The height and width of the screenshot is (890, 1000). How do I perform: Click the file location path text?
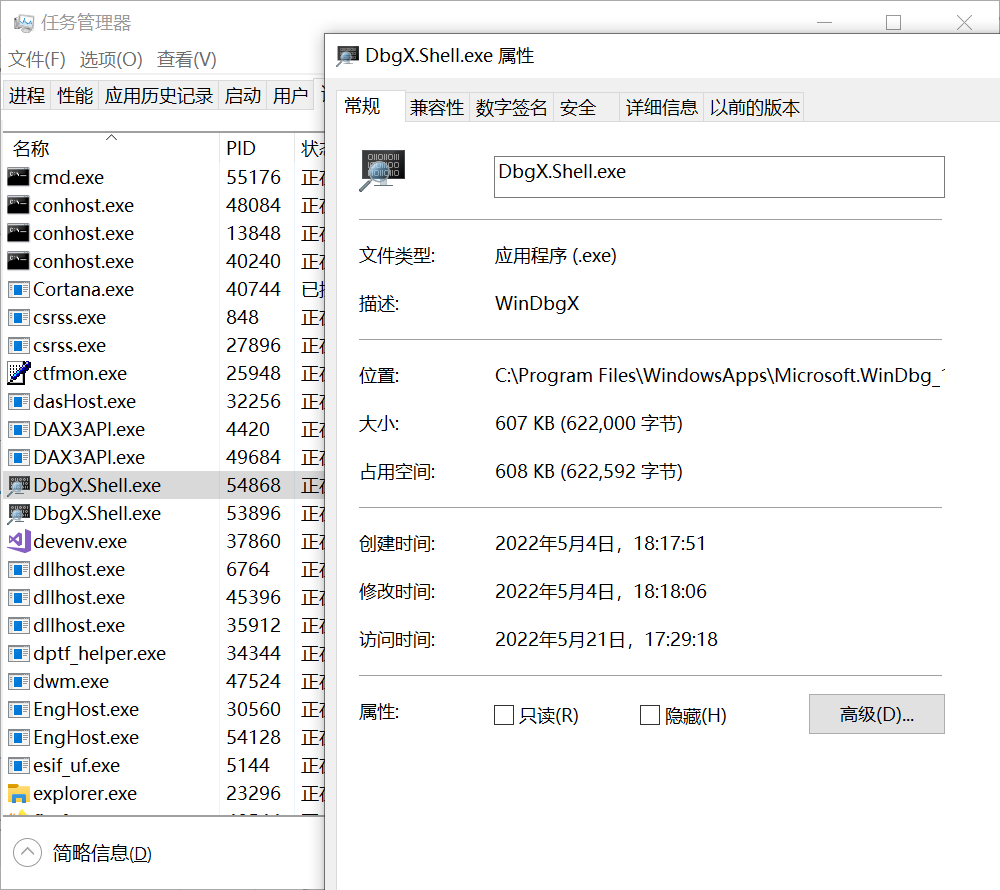click(x=719, y=376)
